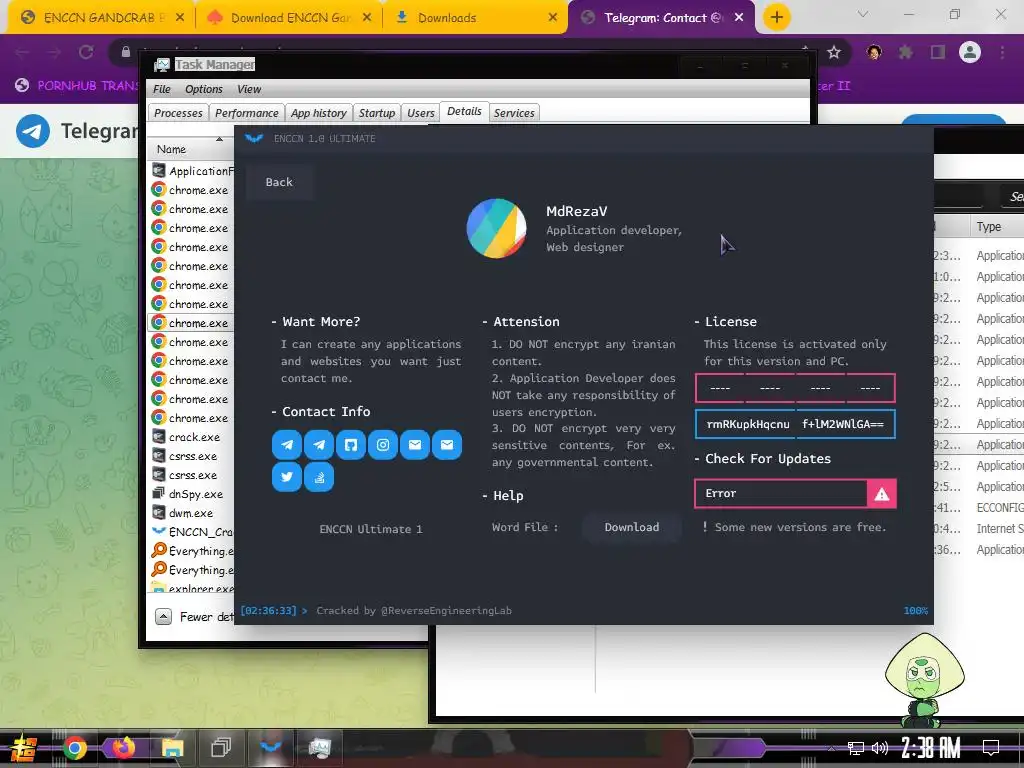The height and width of the screenshot is (768, 1024).
Task: Click the Task Manager title bar icon
Action: click(x=161, y=65)
